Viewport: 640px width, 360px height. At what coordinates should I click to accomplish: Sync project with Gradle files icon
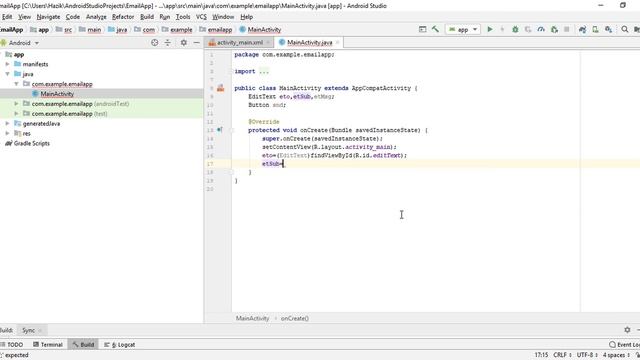(x=582, y=29)
